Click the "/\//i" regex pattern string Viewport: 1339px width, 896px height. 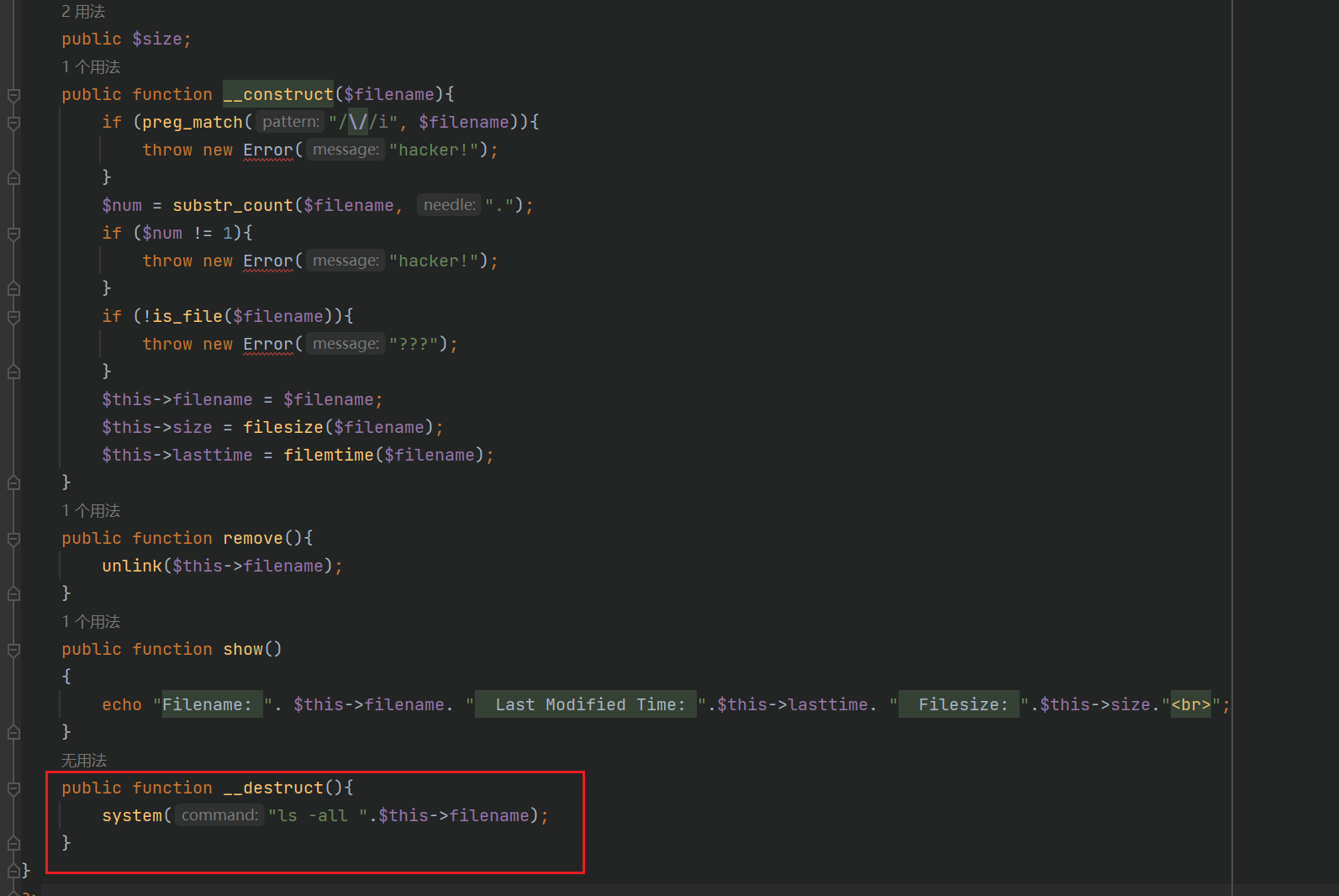tap(363, 123)
